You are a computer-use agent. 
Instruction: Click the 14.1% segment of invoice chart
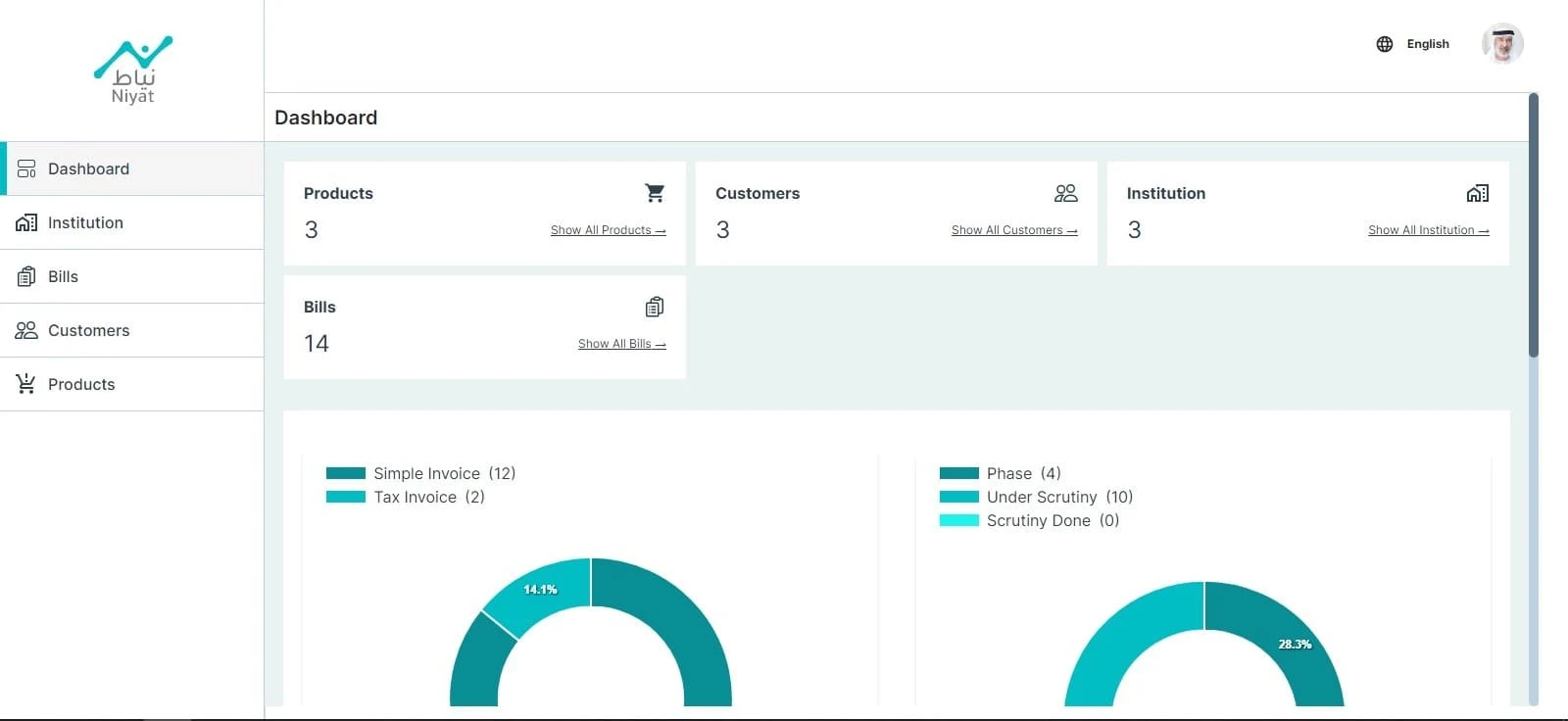541,591
